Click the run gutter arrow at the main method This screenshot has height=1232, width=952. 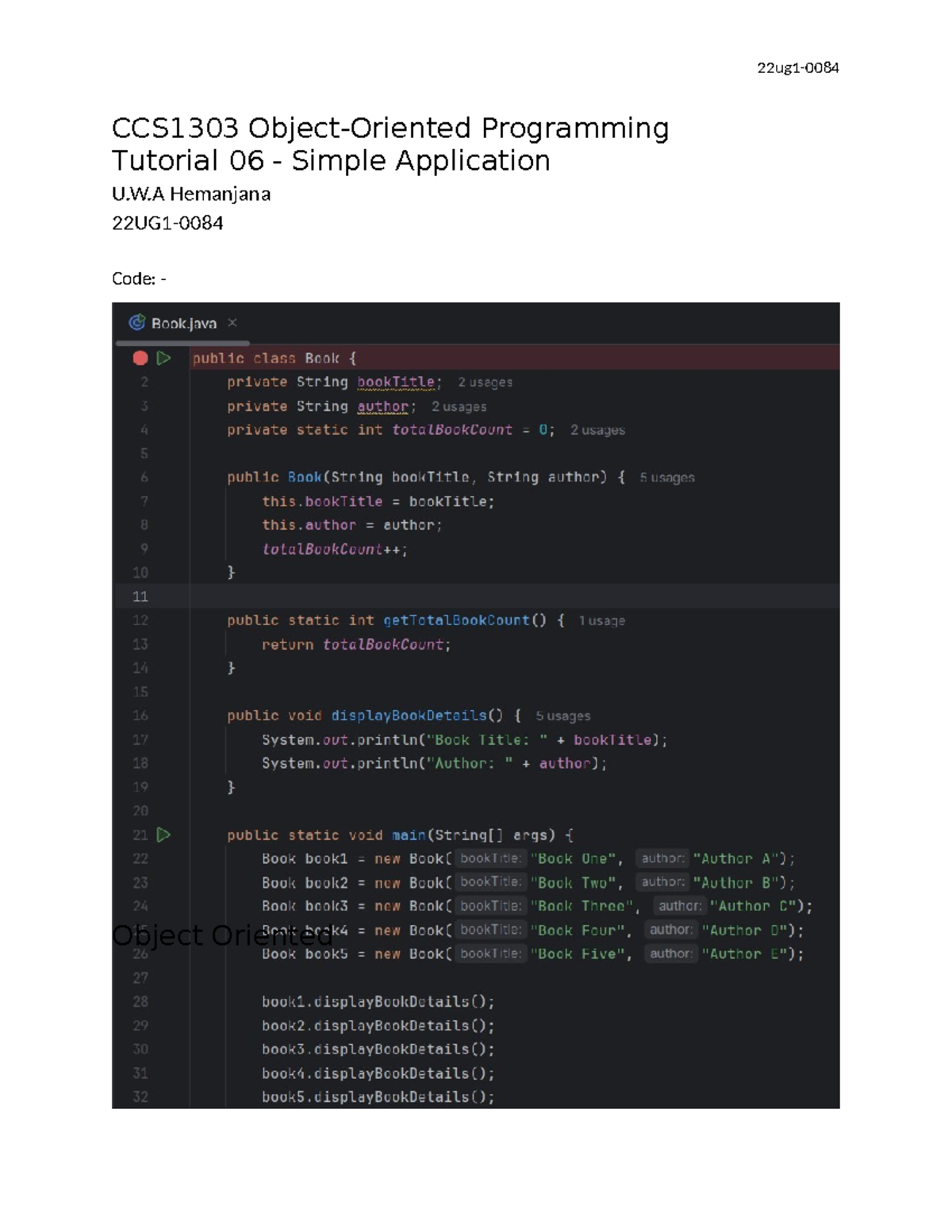coord(164,834)
